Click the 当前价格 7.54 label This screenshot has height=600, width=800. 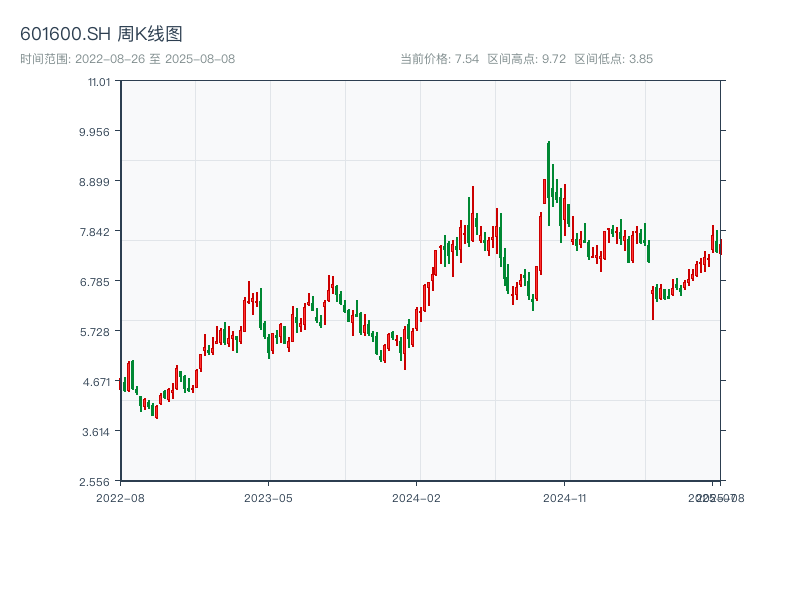pyautogui.click(x=439, y=59)
